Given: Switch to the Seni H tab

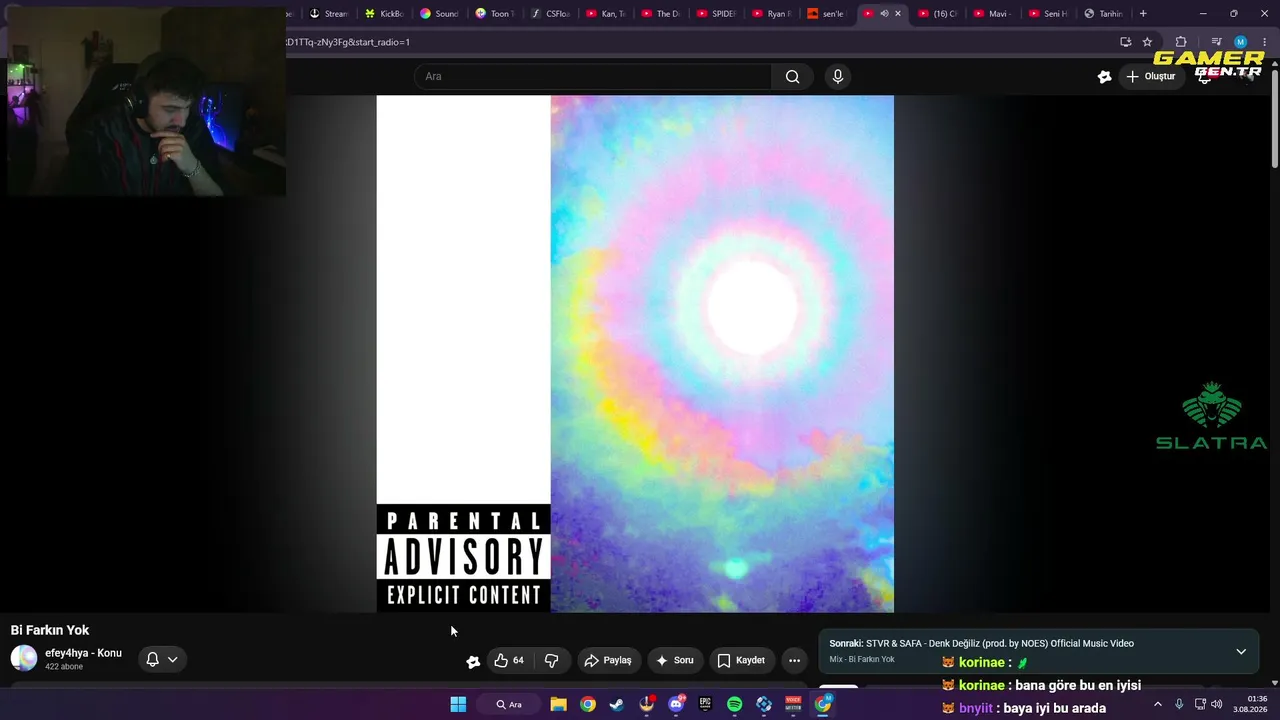Looking at the screenshot, I should (x=1047, y=14).
